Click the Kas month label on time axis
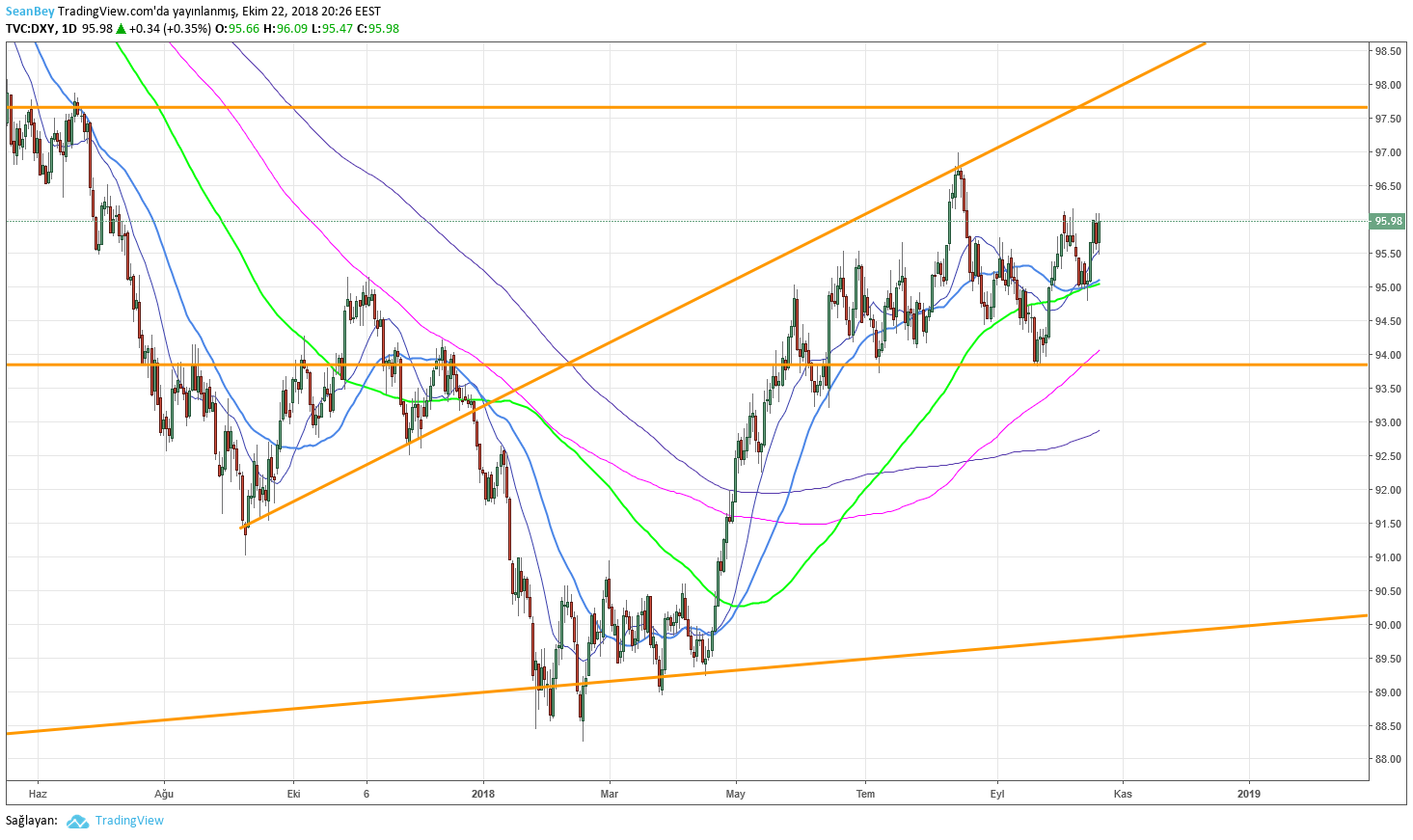Image resolution: width=1413 pixels, height=840 pixels. (1123, 794)
